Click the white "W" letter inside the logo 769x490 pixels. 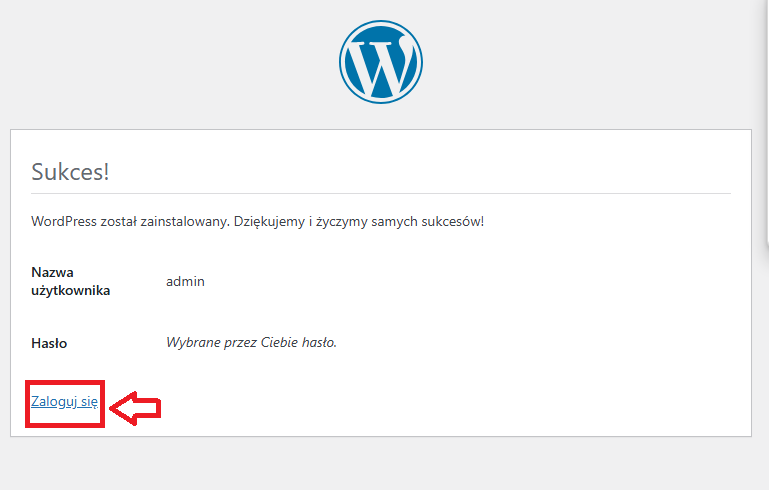click(x=382, y=62)
